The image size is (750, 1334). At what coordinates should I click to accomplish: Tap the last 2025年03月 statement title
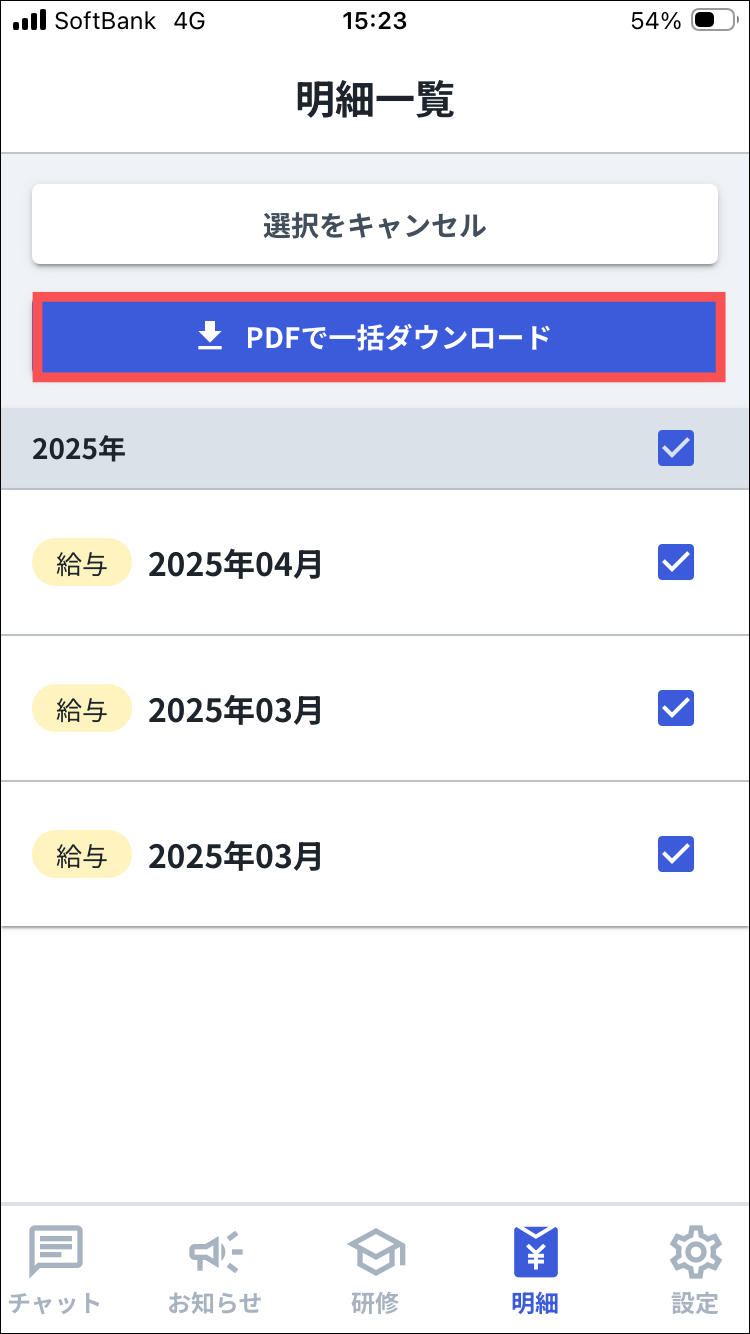(236, 856)
